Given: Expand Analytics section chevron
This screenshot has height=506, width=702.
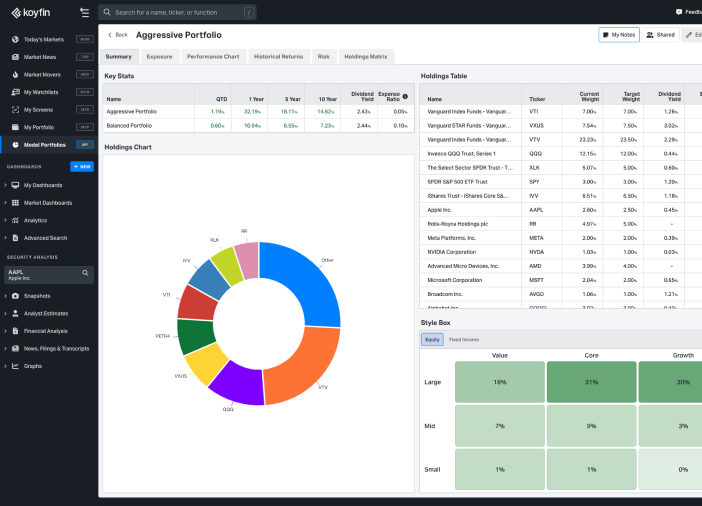Looking at the screenshot, I should (x=5, y=220).
